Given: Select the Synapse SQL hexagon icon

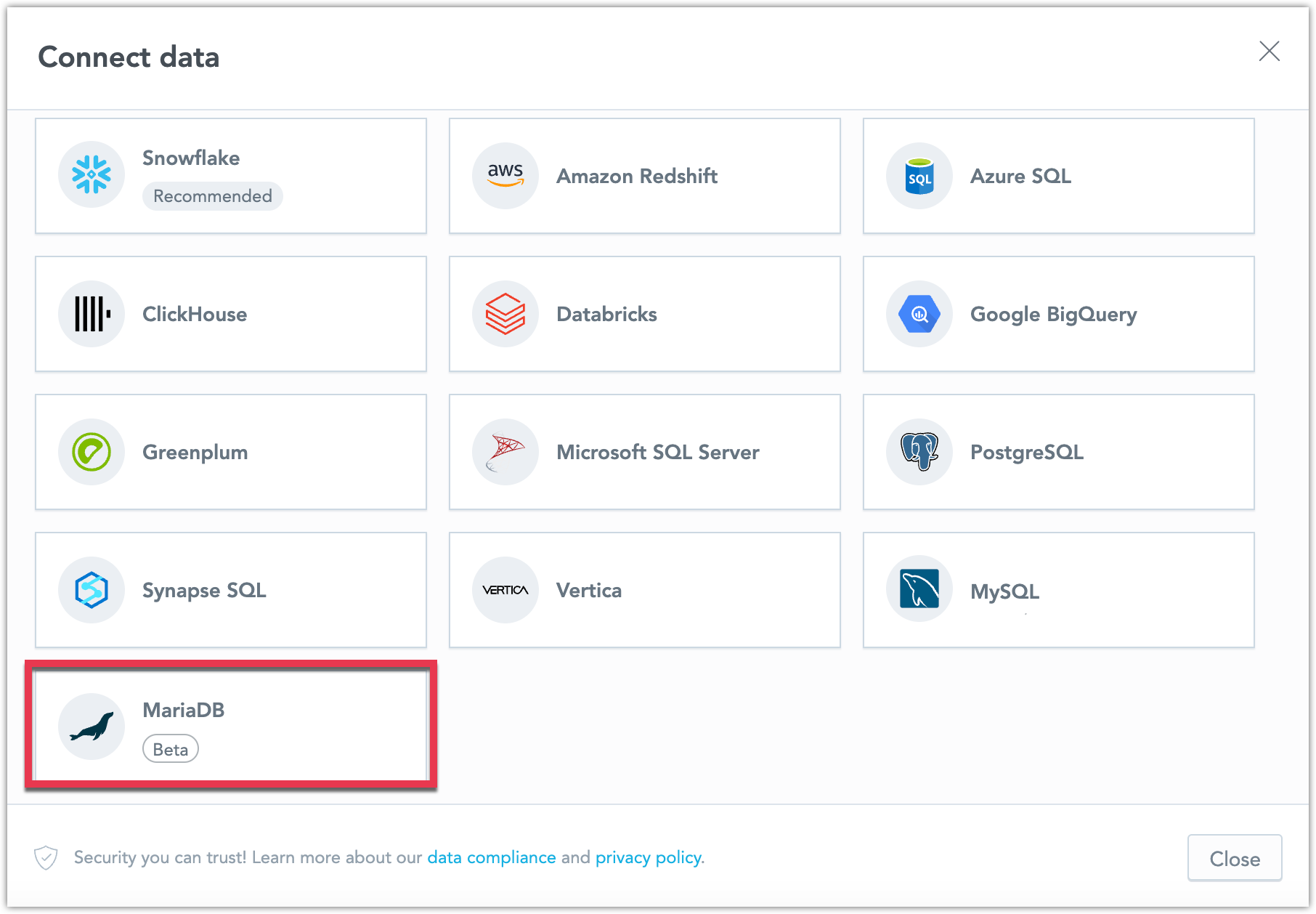Looking at the screenshot, I should click(92, 590).
